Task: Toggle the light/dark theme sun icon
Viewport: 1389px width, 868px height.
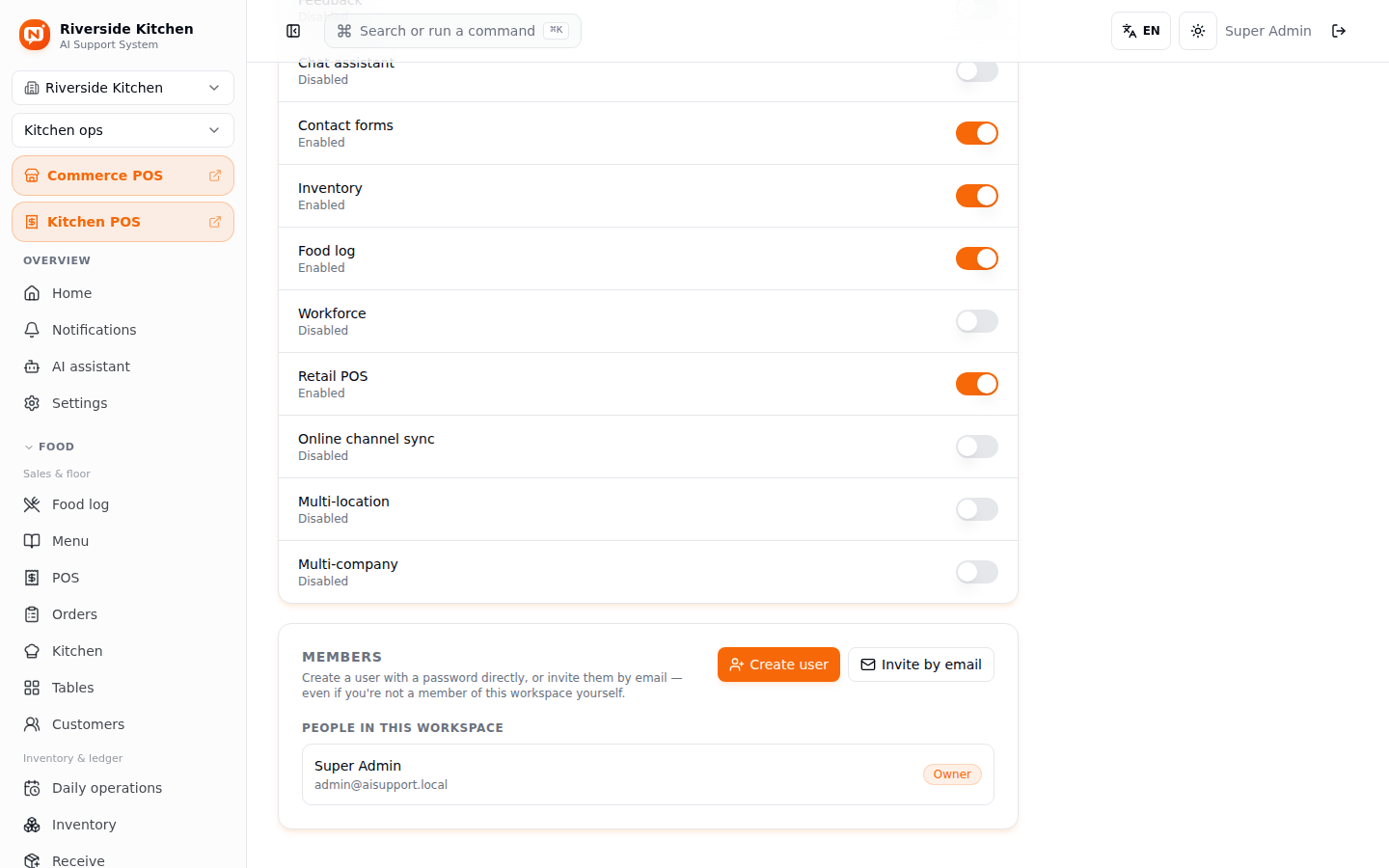Action: [1198, 31]
